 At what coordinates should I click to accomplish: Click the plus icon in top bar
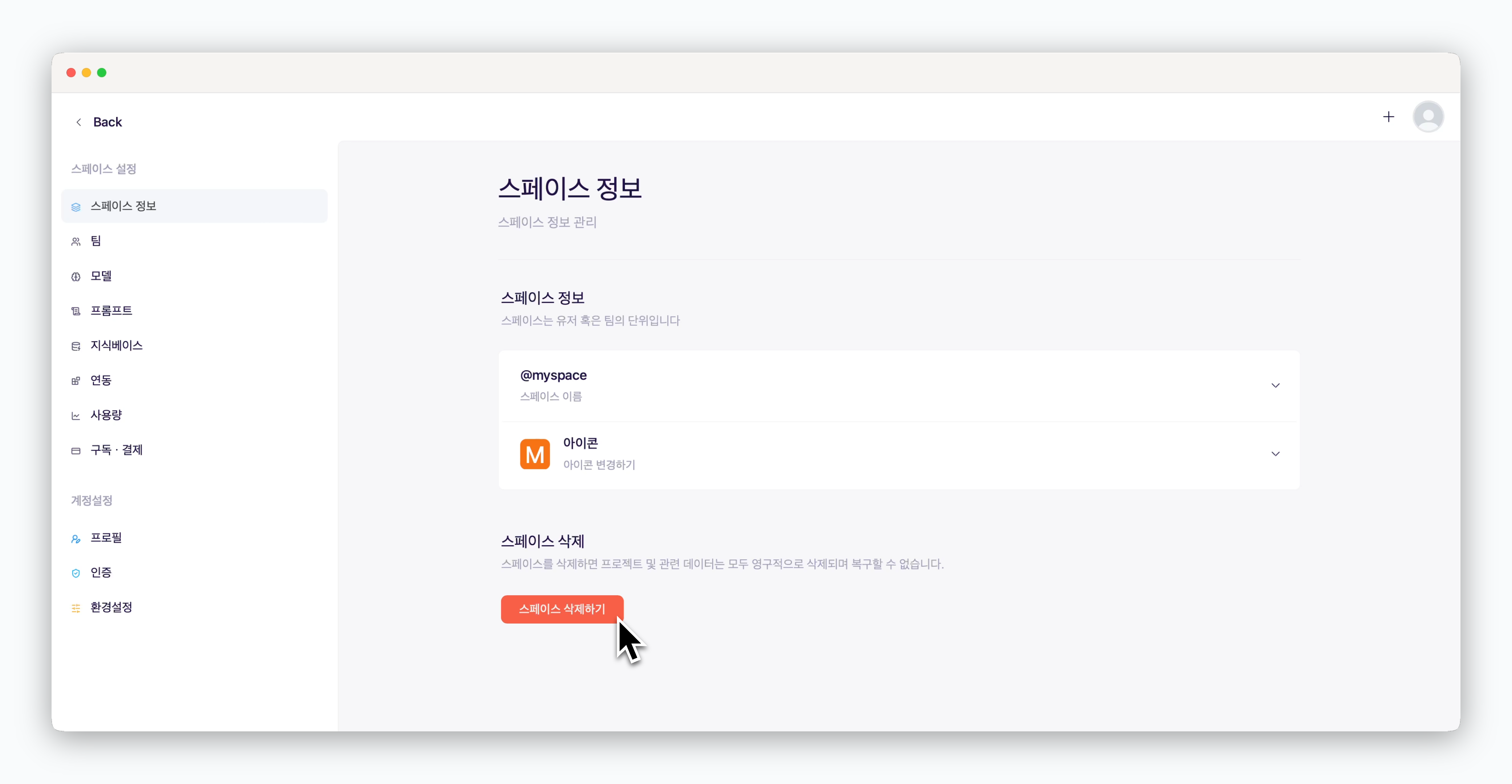coord(1388,117)
